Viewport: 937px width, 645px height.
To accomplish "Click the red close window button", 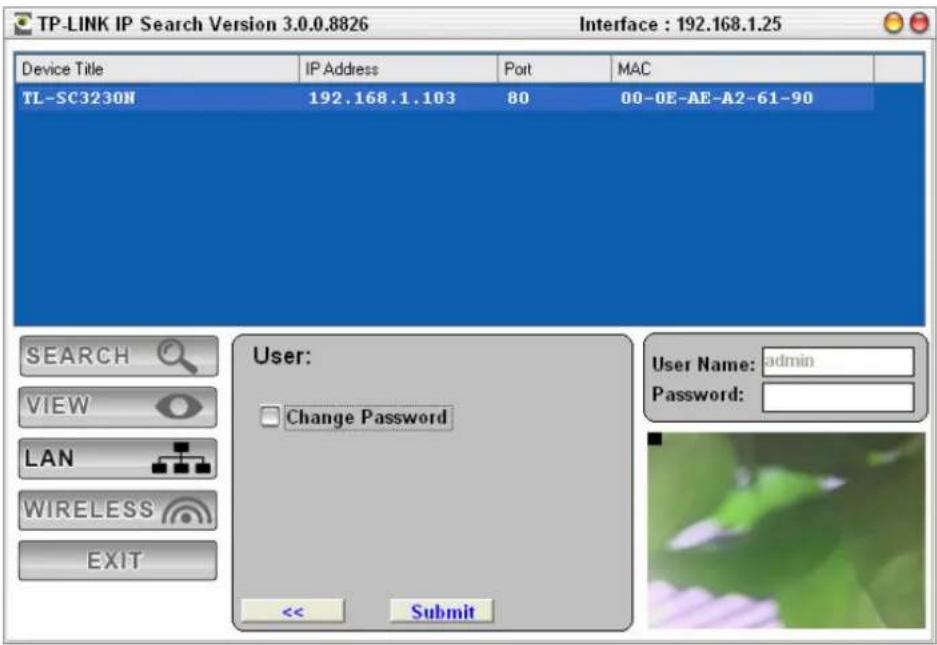I will [919, 23].
